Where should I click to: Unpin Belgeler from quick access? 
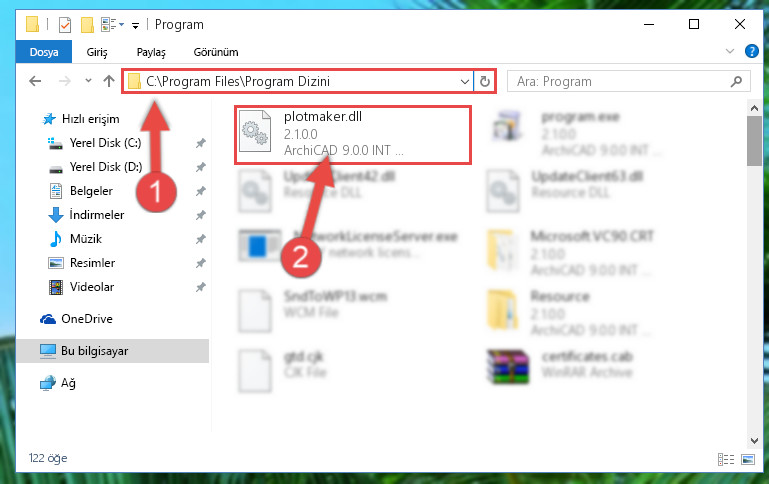click(x=201, y=191)
